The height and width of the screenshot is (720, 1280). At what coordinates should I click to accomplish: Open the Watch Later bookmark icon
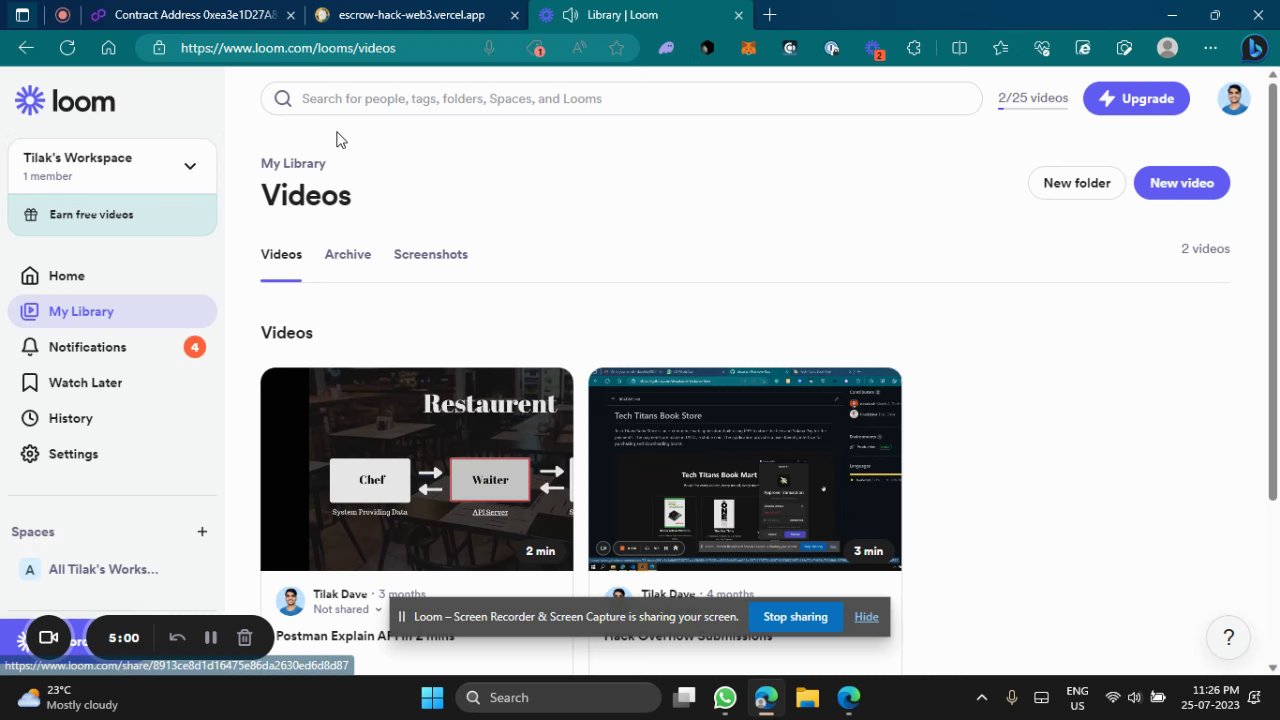30,383
